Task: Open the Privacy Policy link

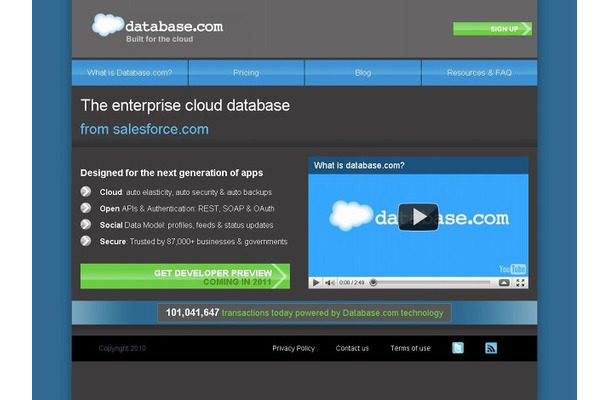Action: [x=294, y=348]
